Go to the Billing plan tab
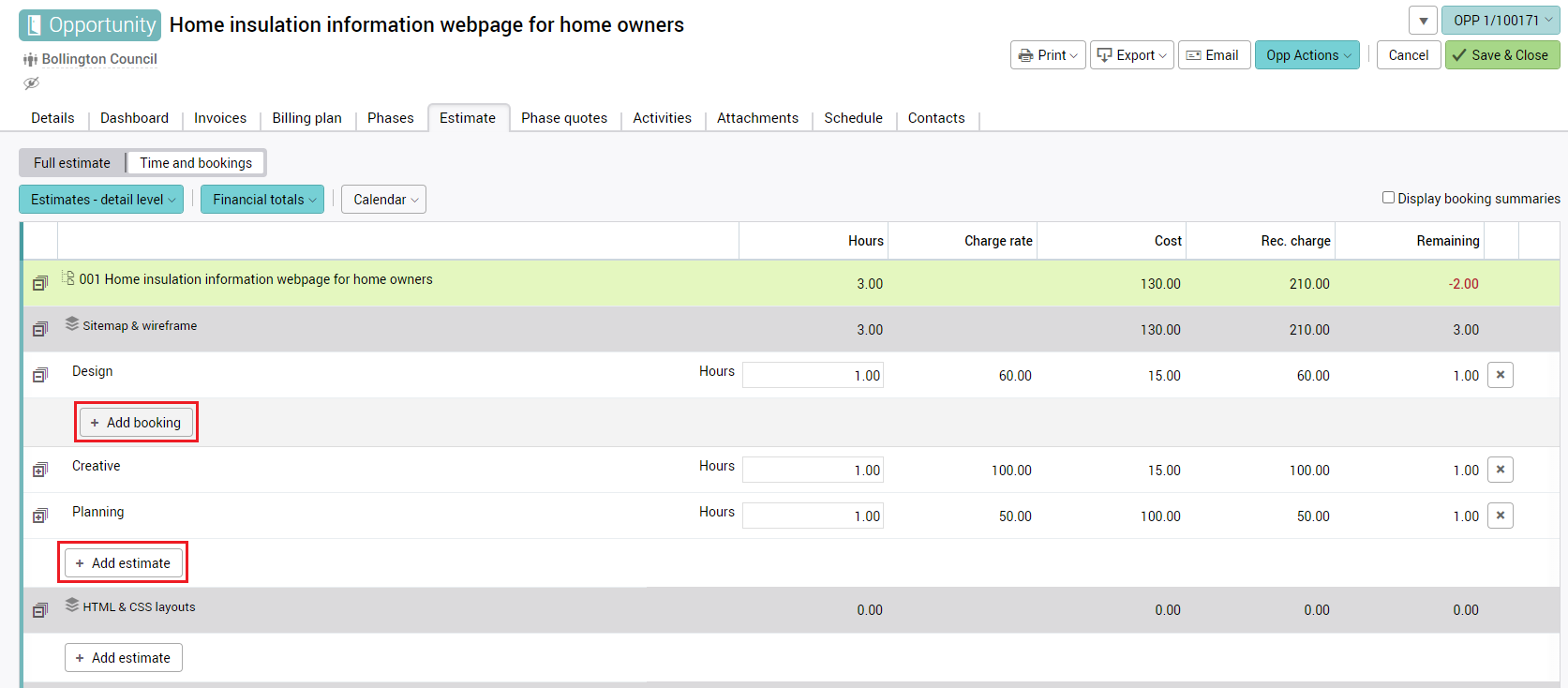 click(306, 118)
